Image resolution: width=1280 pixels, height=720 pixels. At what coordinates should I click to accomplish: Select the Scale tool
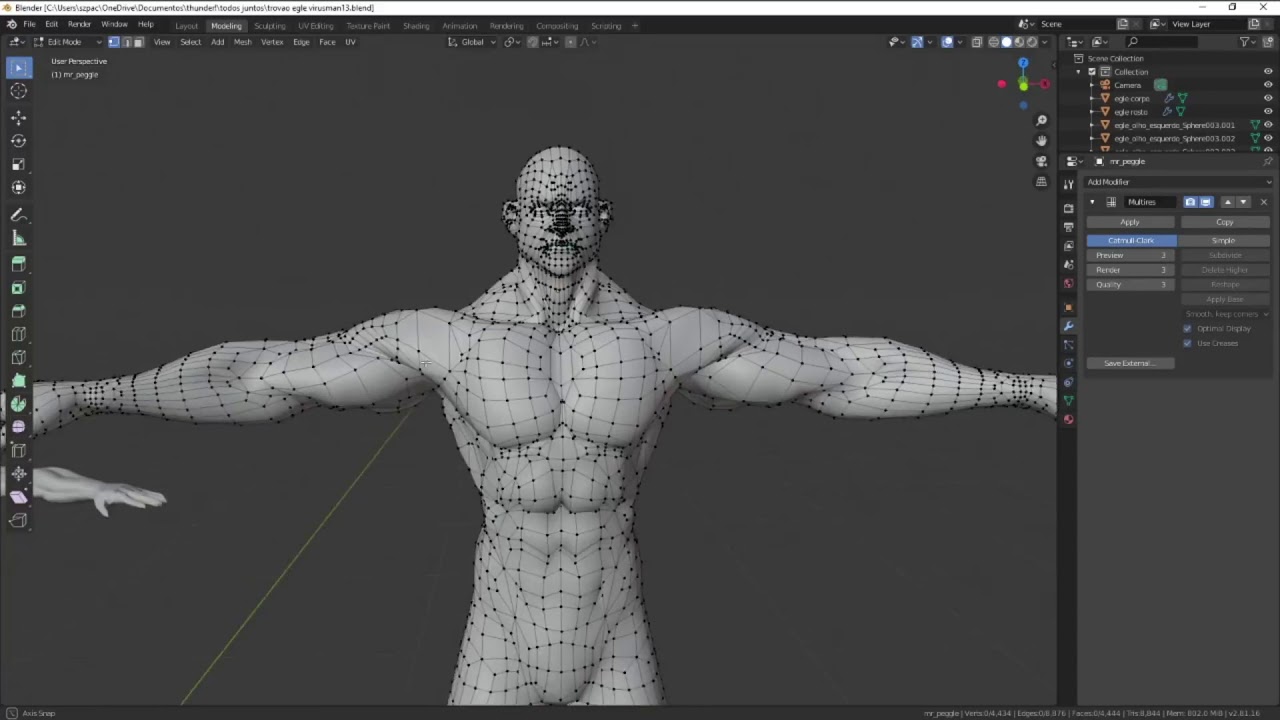click(x=18, y=164)
